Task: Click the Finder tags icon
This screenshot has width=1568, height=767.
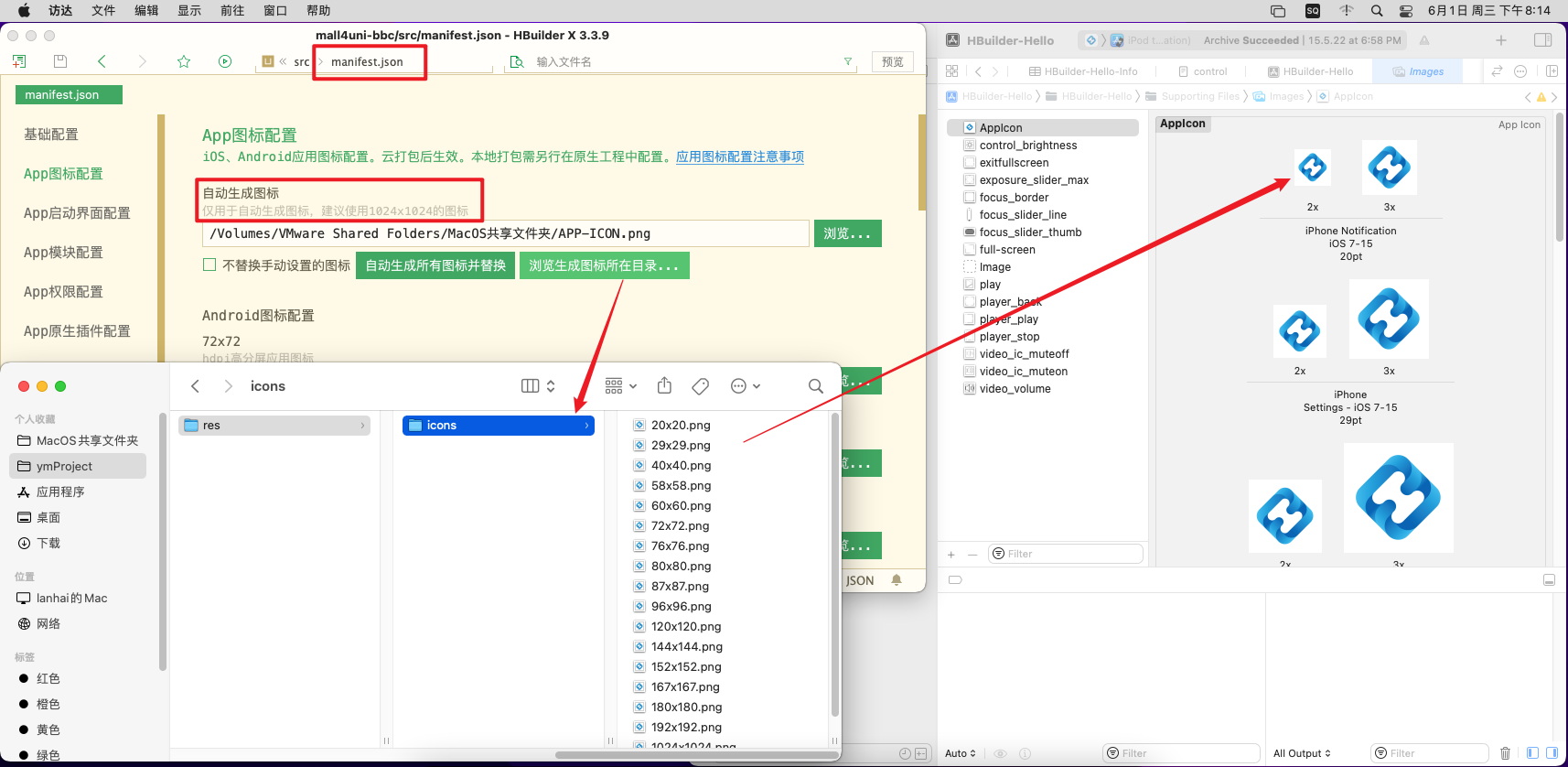Action: click(701, 386)
